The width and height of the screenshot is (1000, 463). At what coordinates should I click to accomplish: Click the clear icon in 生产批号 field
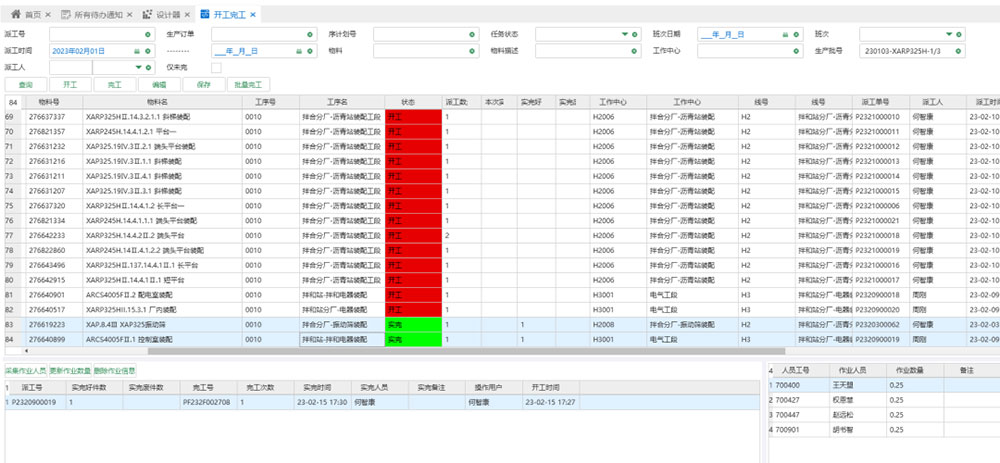click(959, 50)
